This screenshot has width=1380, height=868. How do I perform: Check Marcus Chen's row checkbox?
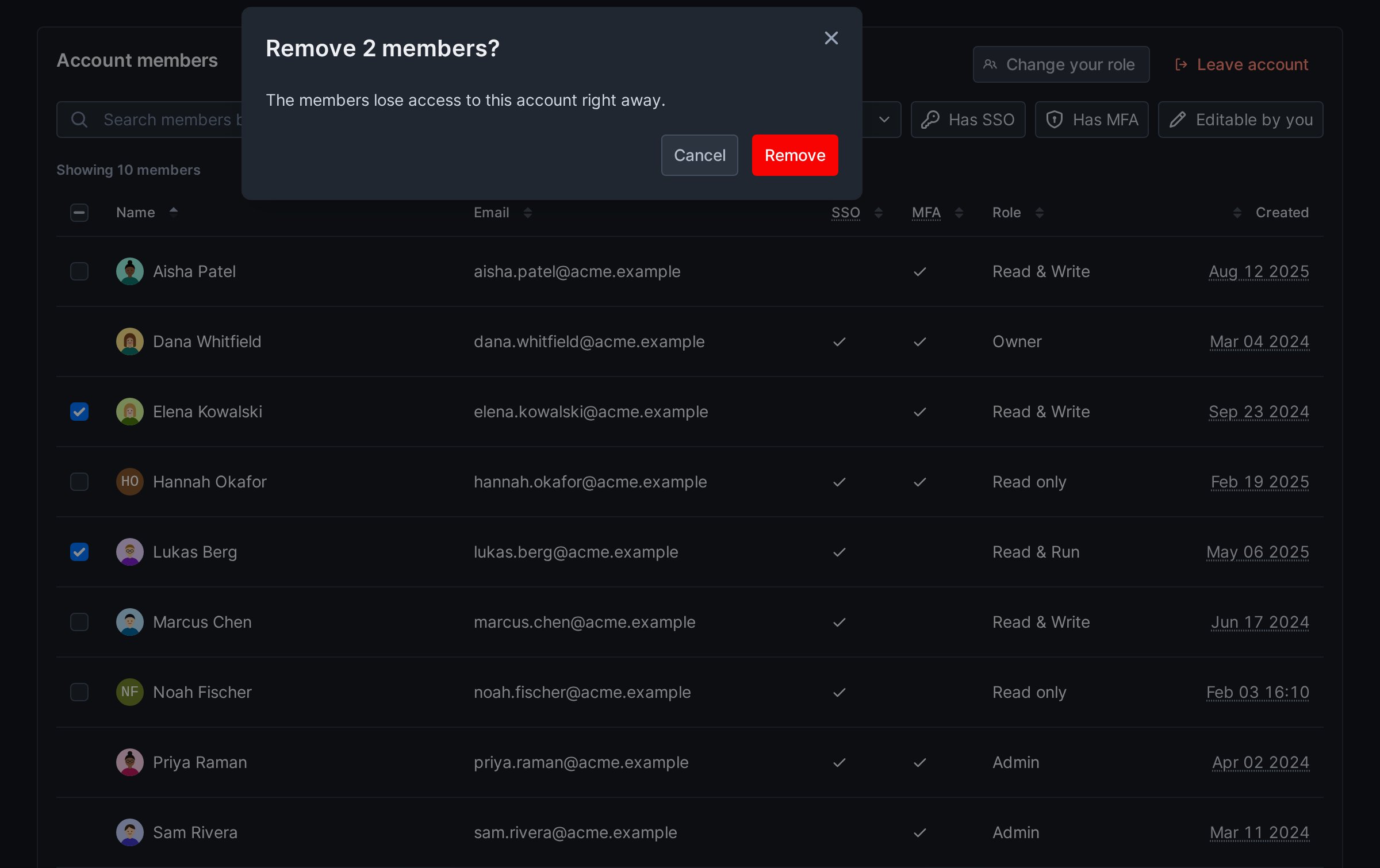(x=79, y=622)
